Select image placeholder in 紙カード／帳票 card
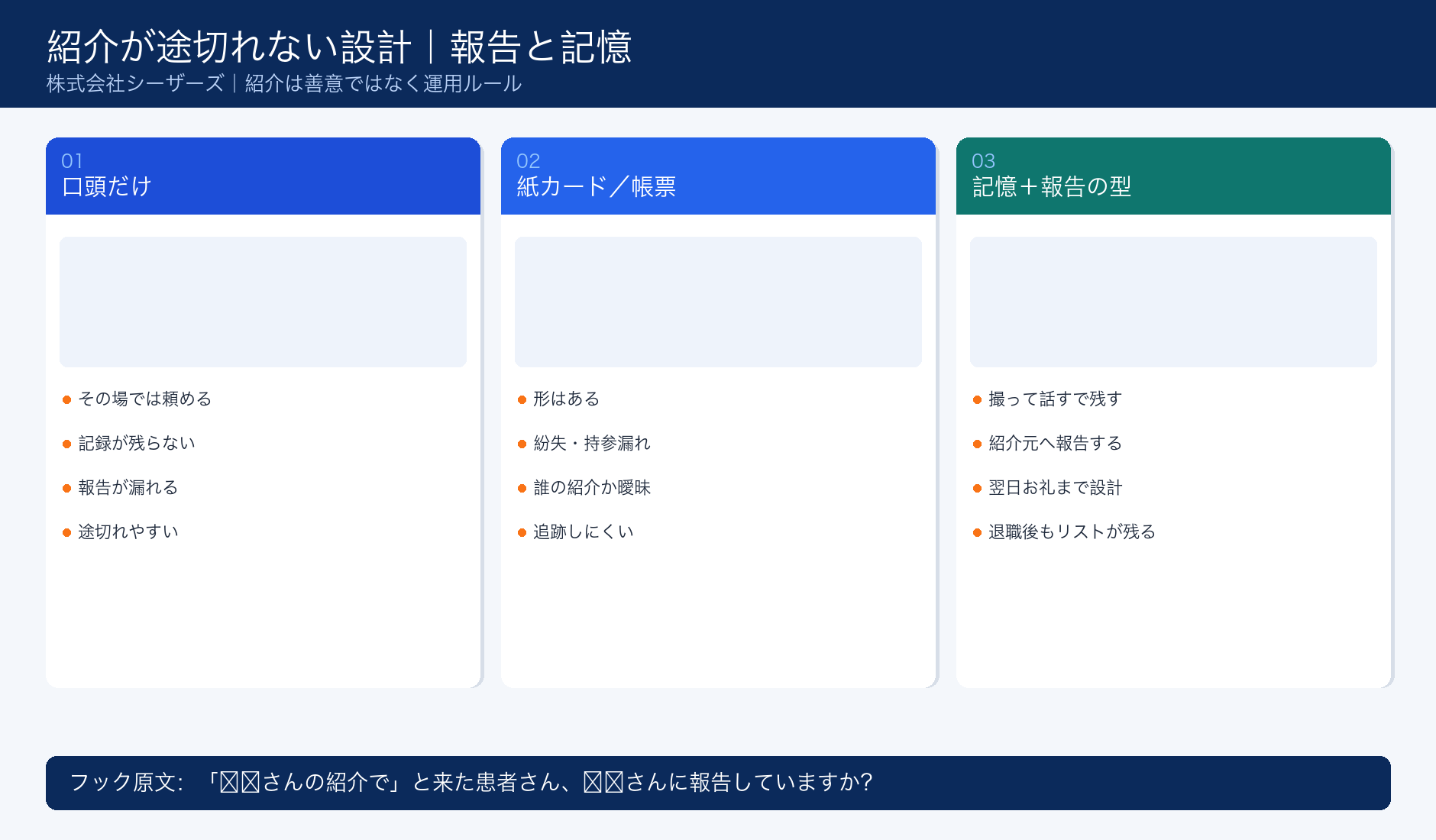This screenshot has height=840, width=1436. coord(718,302)
